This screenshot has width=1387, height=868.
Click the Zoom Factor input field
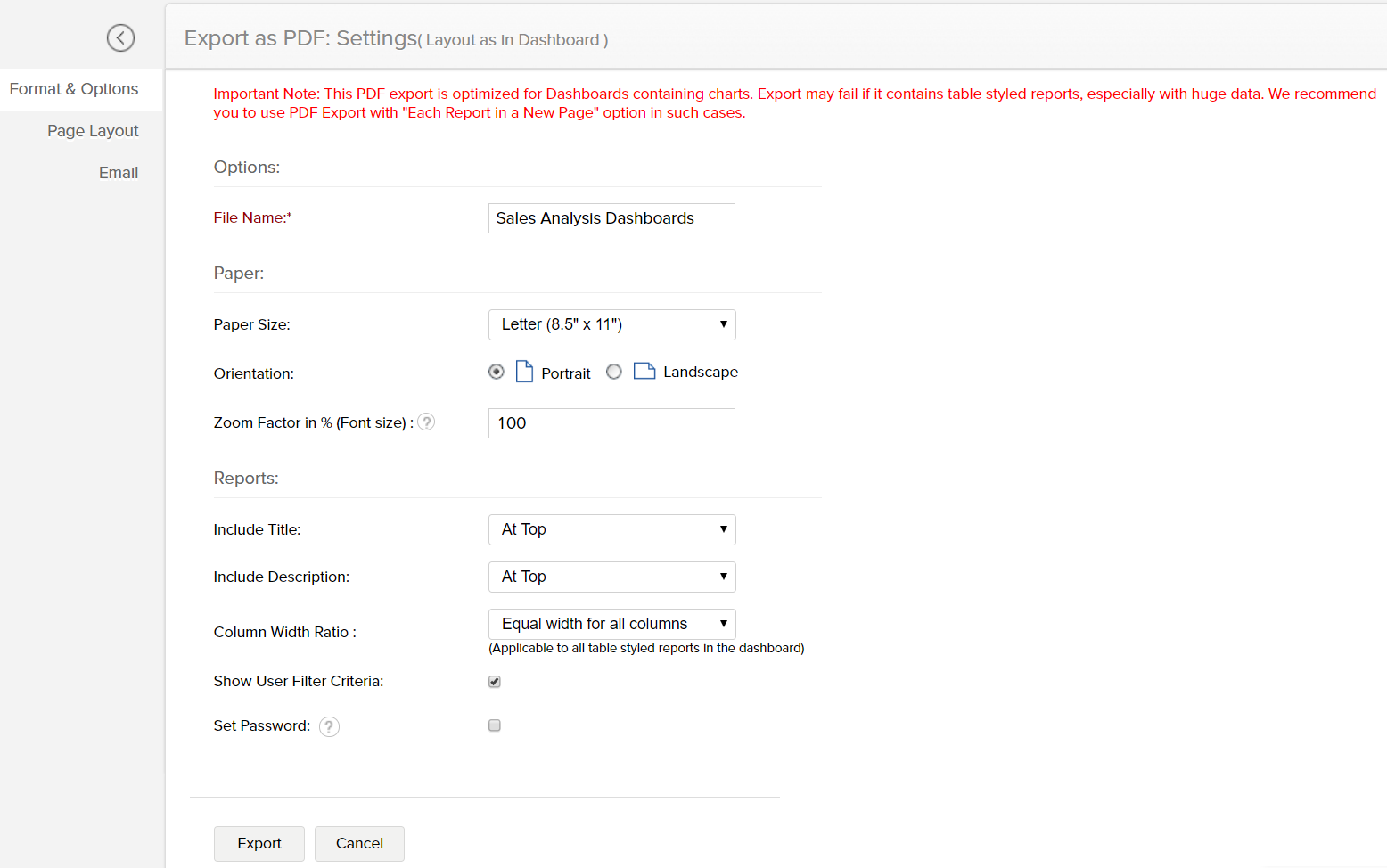tap(611, 423)
